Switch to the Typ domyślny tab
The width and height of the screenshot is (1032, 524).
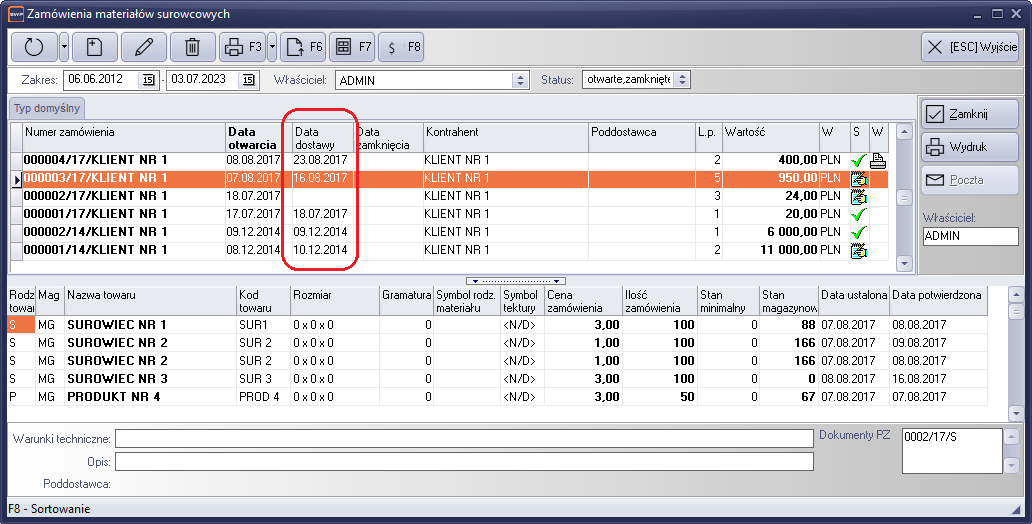point(46,108)
